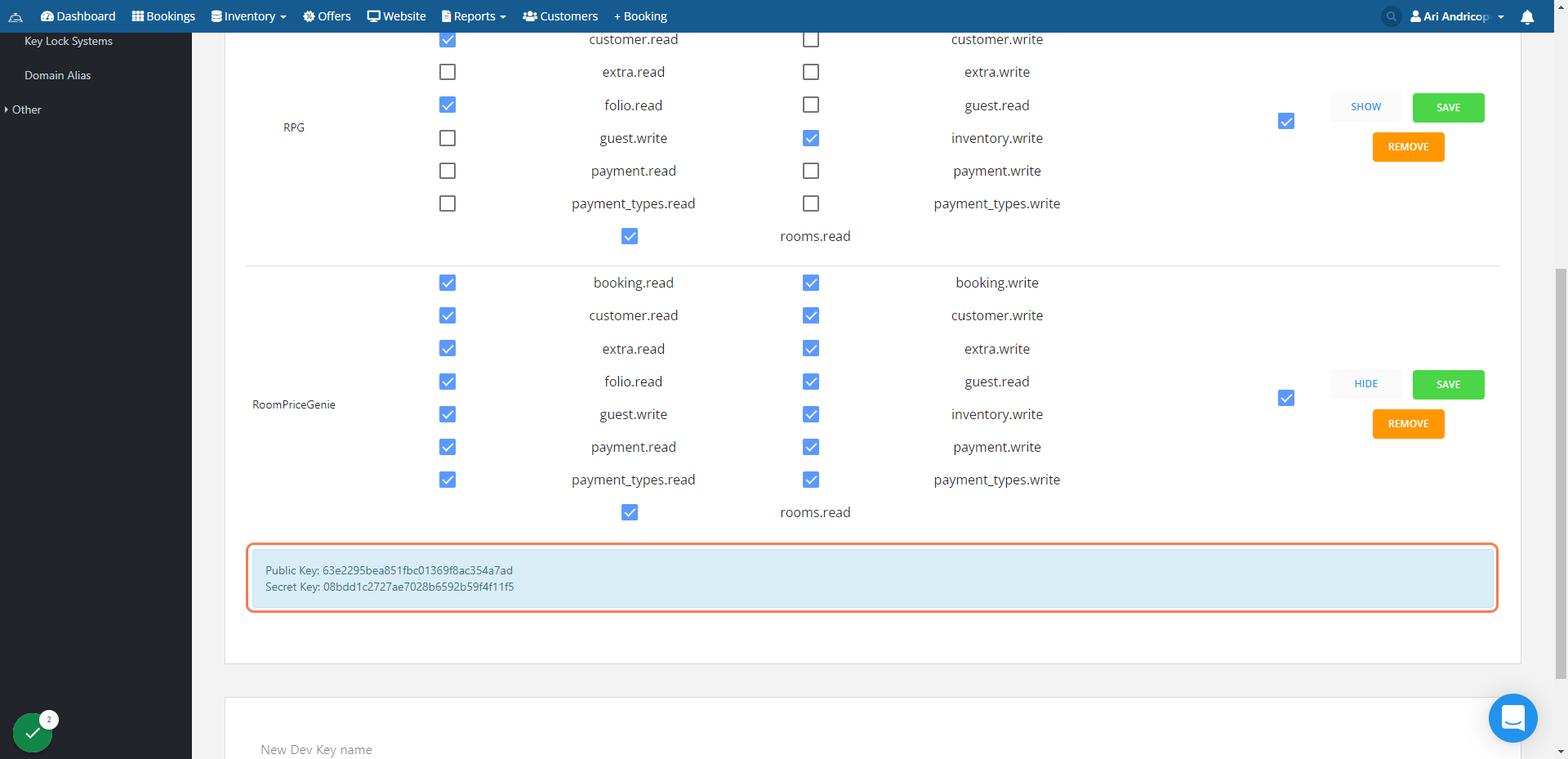Click the + Booking link

[x=640, y=16]
